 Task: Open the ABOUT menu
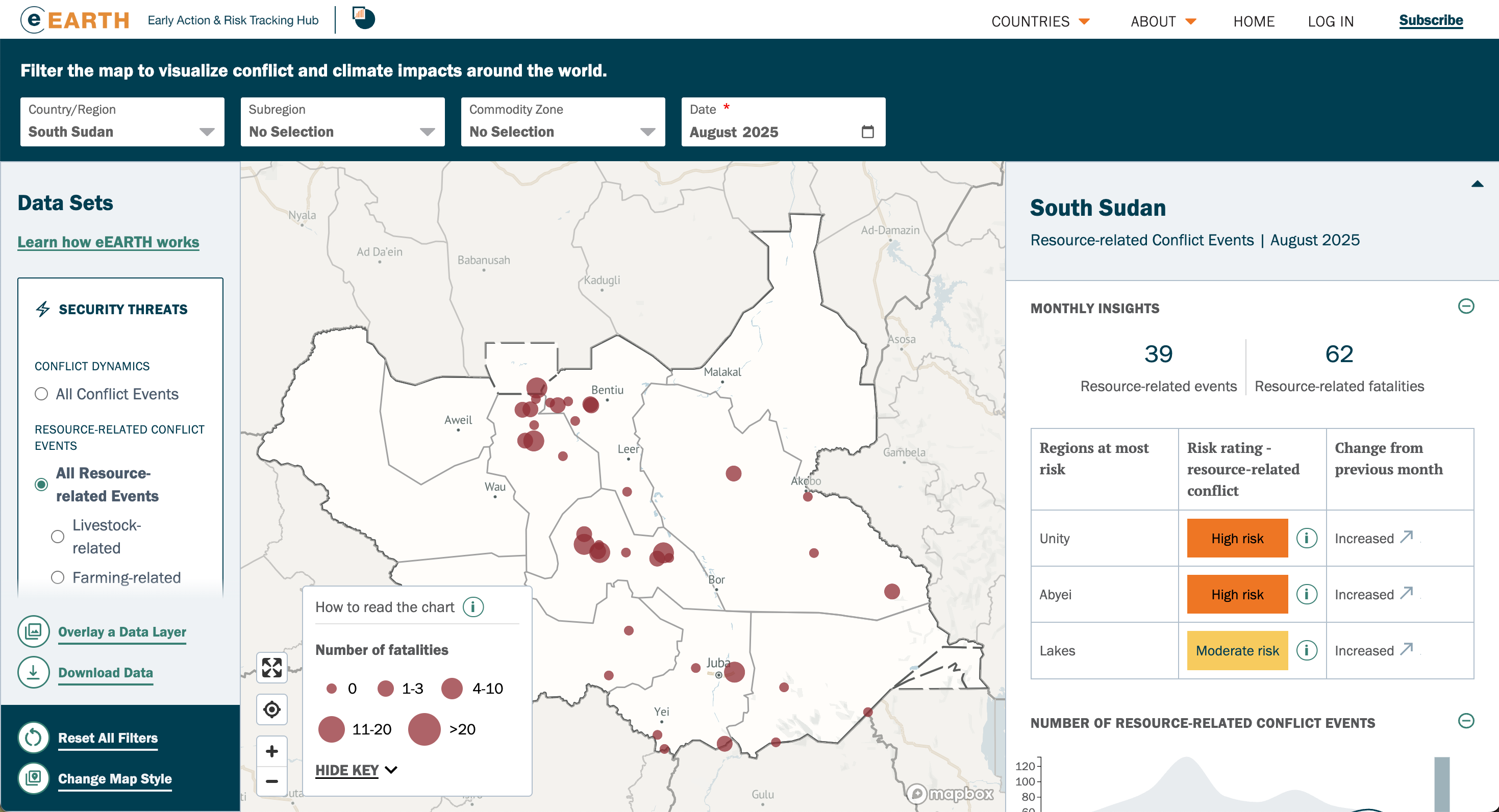click(1163, 21)
